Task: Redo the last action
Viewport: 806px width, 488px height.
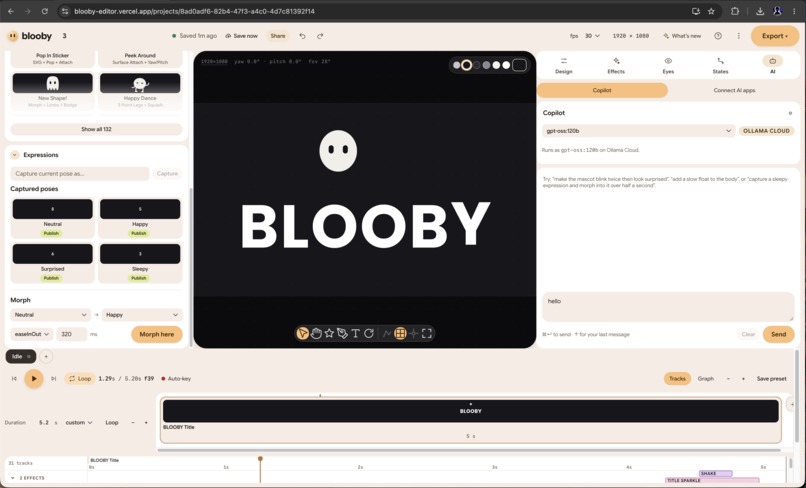Action: pos(320,36)
